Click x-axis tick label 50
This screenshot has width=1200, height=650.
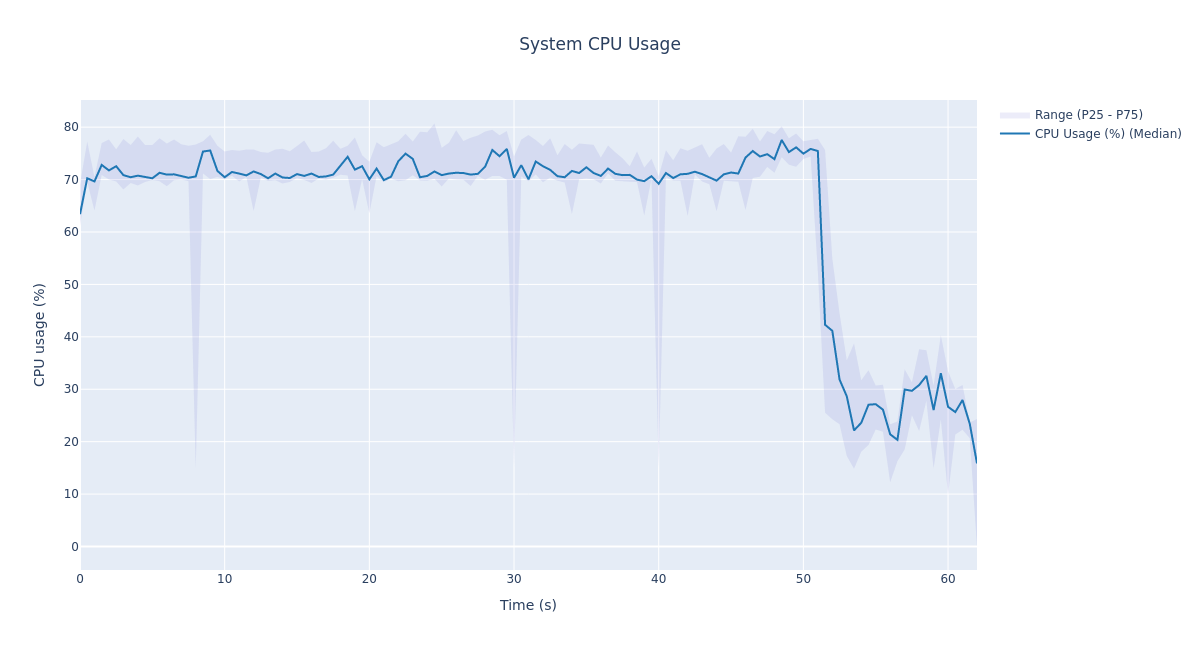click(803, 579)
